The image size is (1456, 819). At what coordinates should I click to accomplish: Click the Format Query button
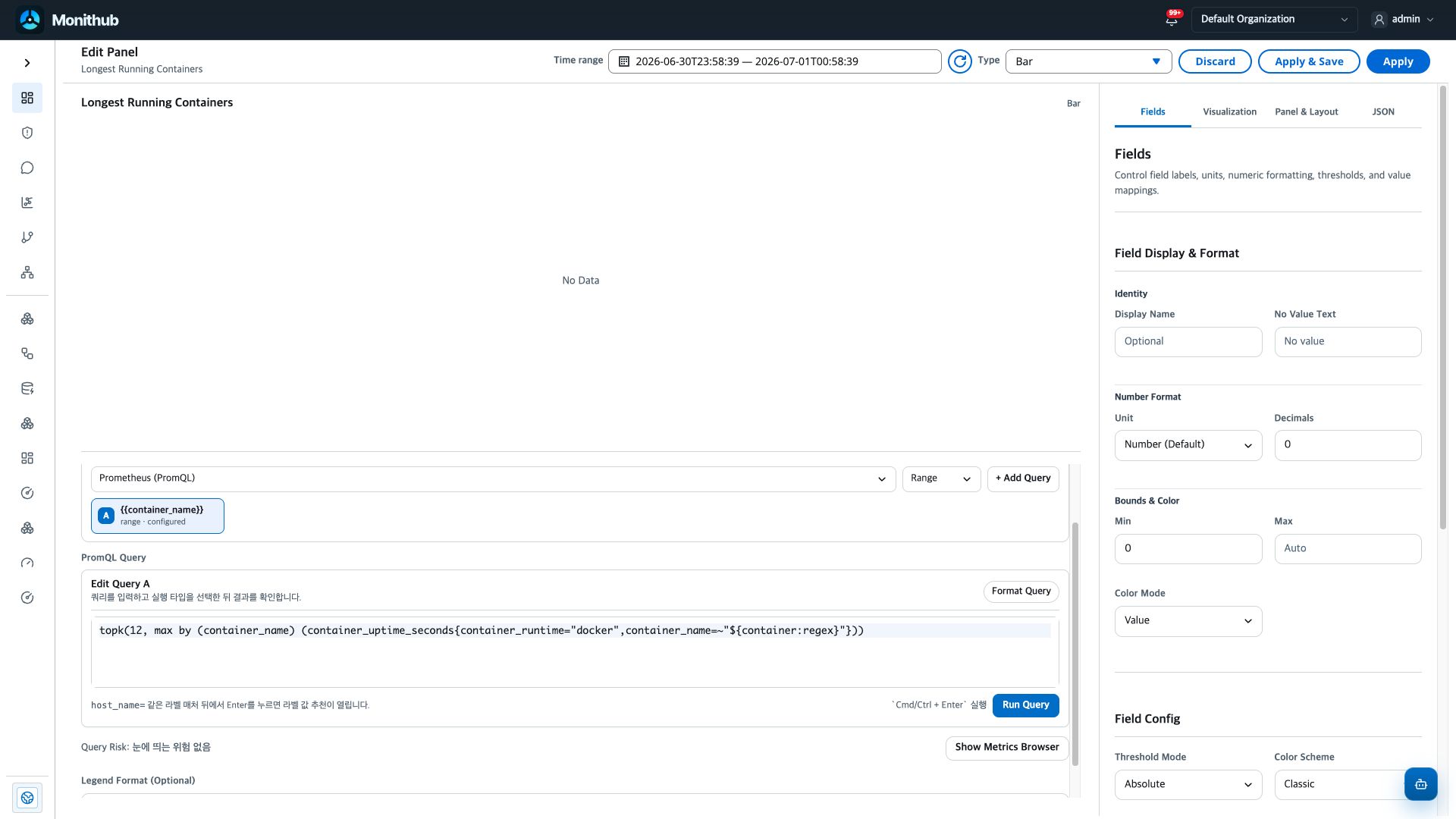1021,591
